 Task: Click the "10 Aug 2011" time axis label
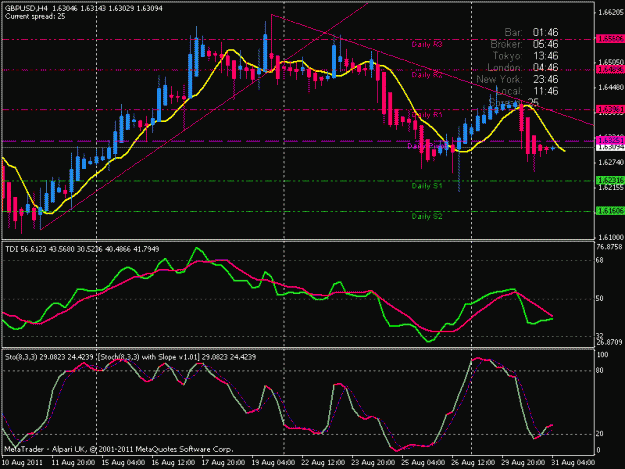22,462
